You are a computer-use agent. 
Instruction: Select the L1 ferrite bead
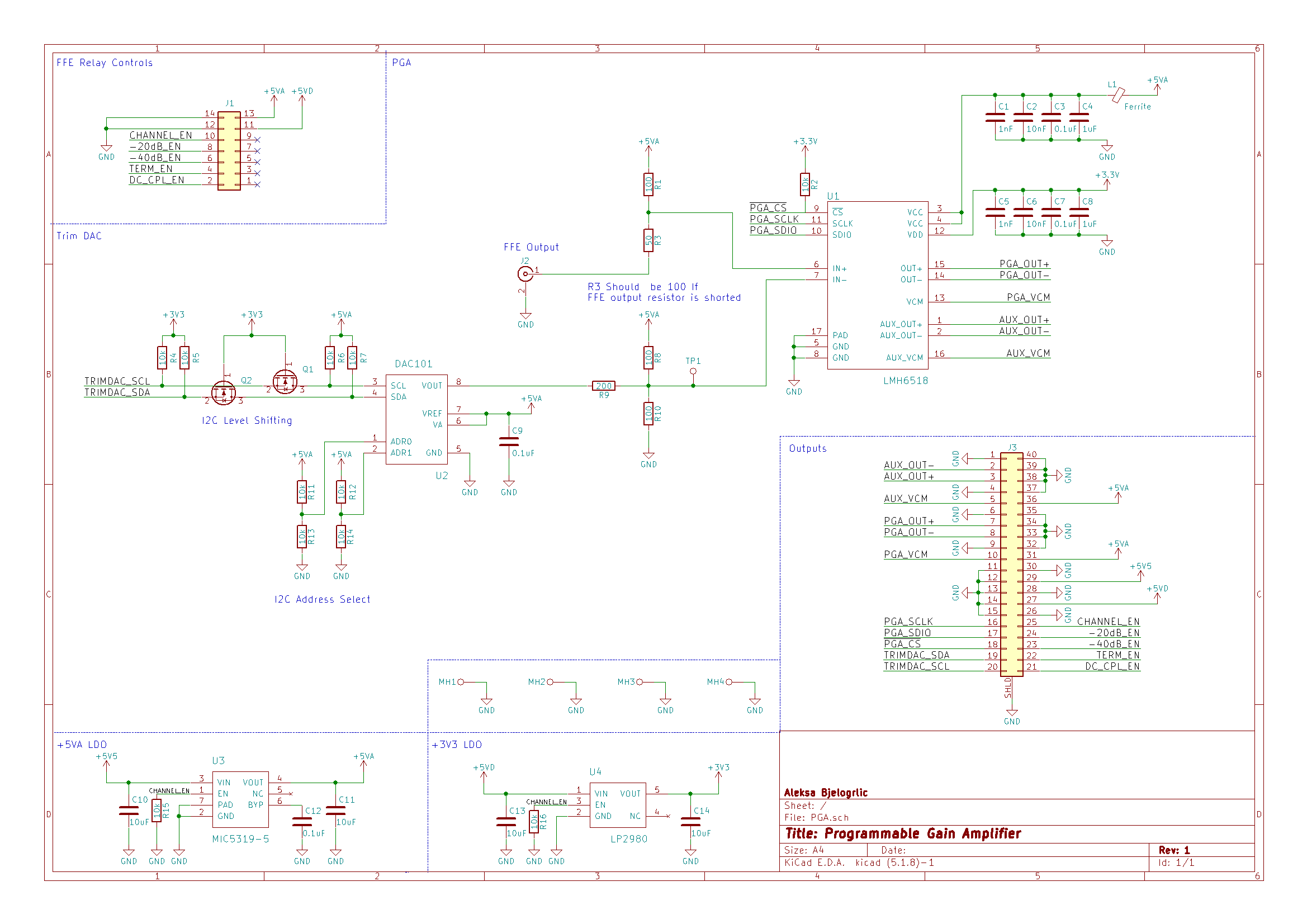click(x=1118, y=94)
